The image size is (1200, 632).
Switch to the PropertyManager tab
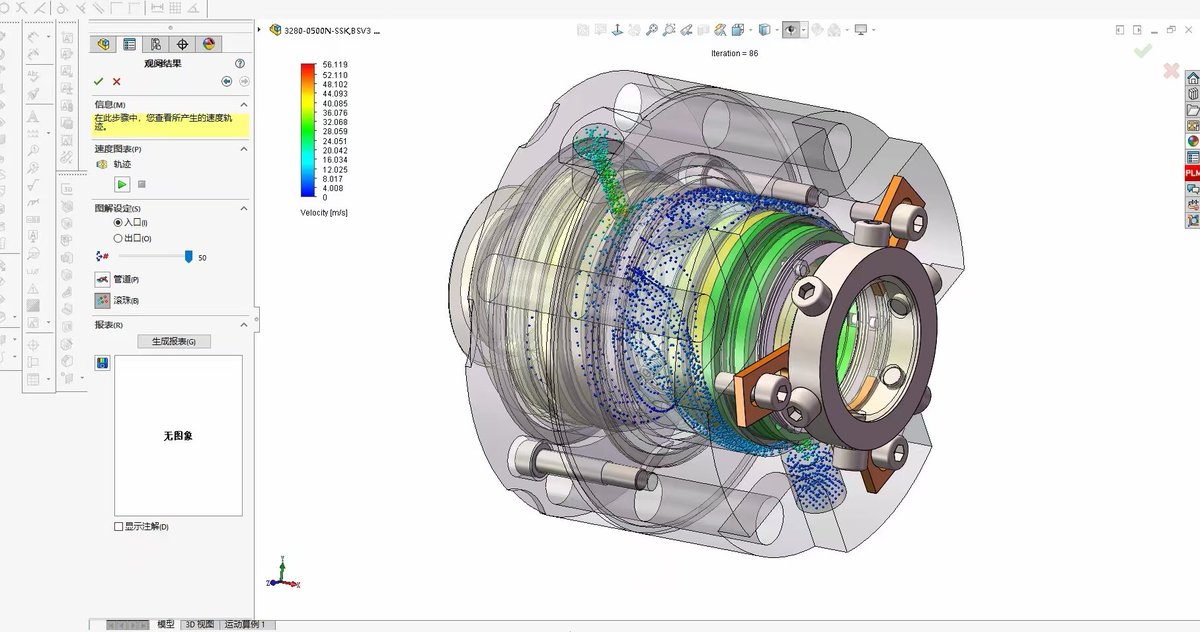[129, 44]
